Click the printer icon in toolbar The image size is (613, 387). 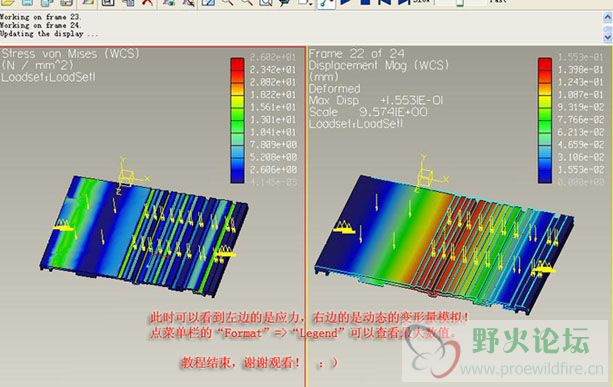[x=66, y=2]
